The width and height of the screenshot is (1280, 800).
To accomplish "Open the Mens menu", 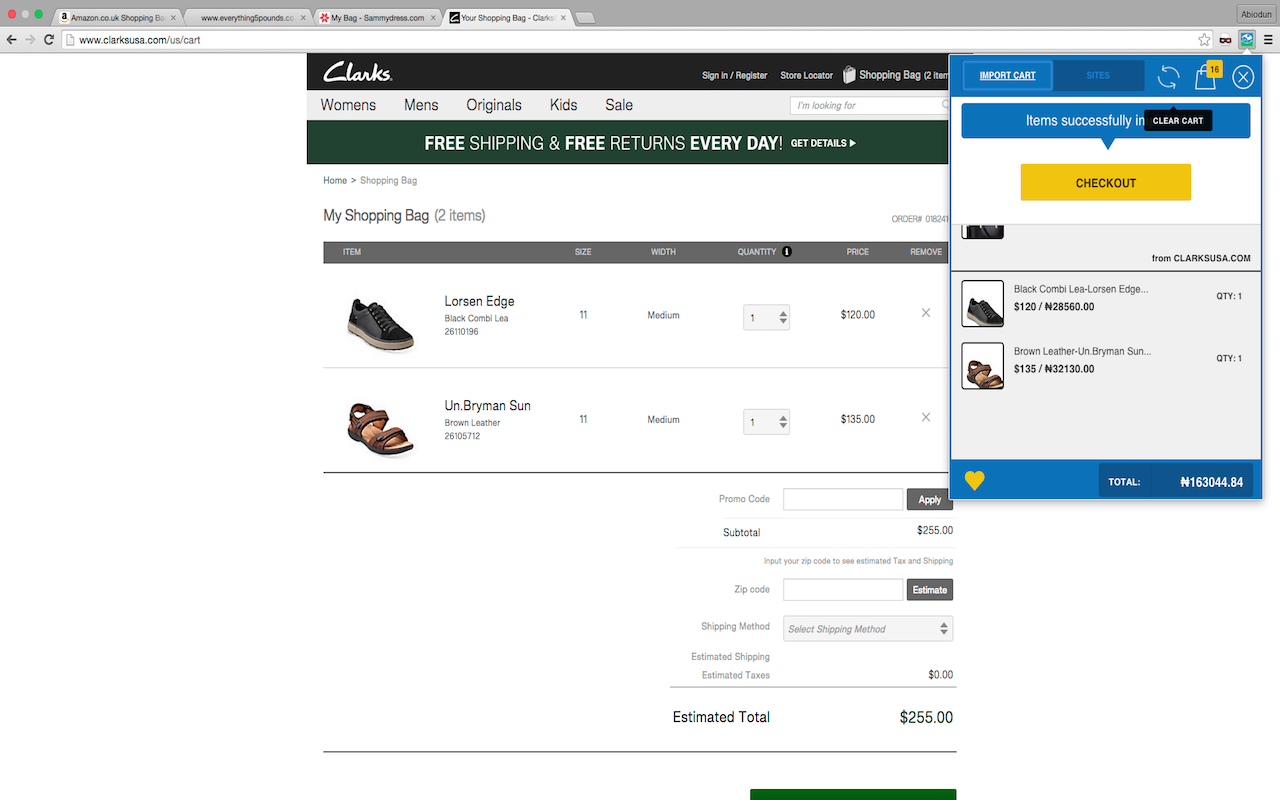I will click(x=421, y=105).
